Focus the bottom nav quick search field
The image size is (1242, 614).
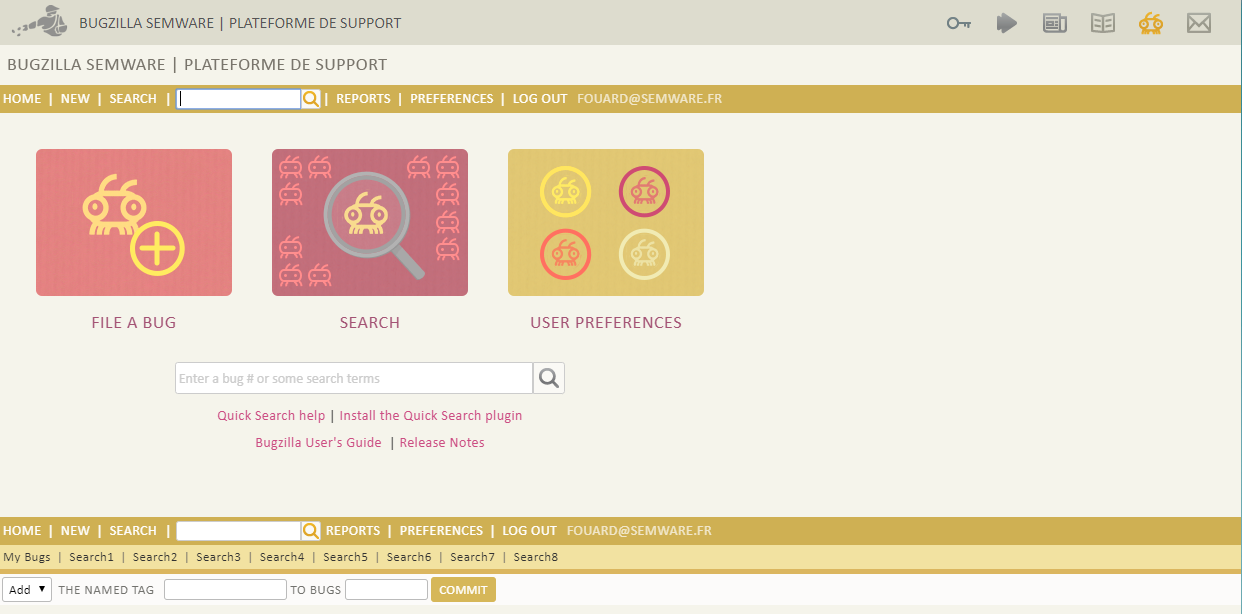point(239,531)
